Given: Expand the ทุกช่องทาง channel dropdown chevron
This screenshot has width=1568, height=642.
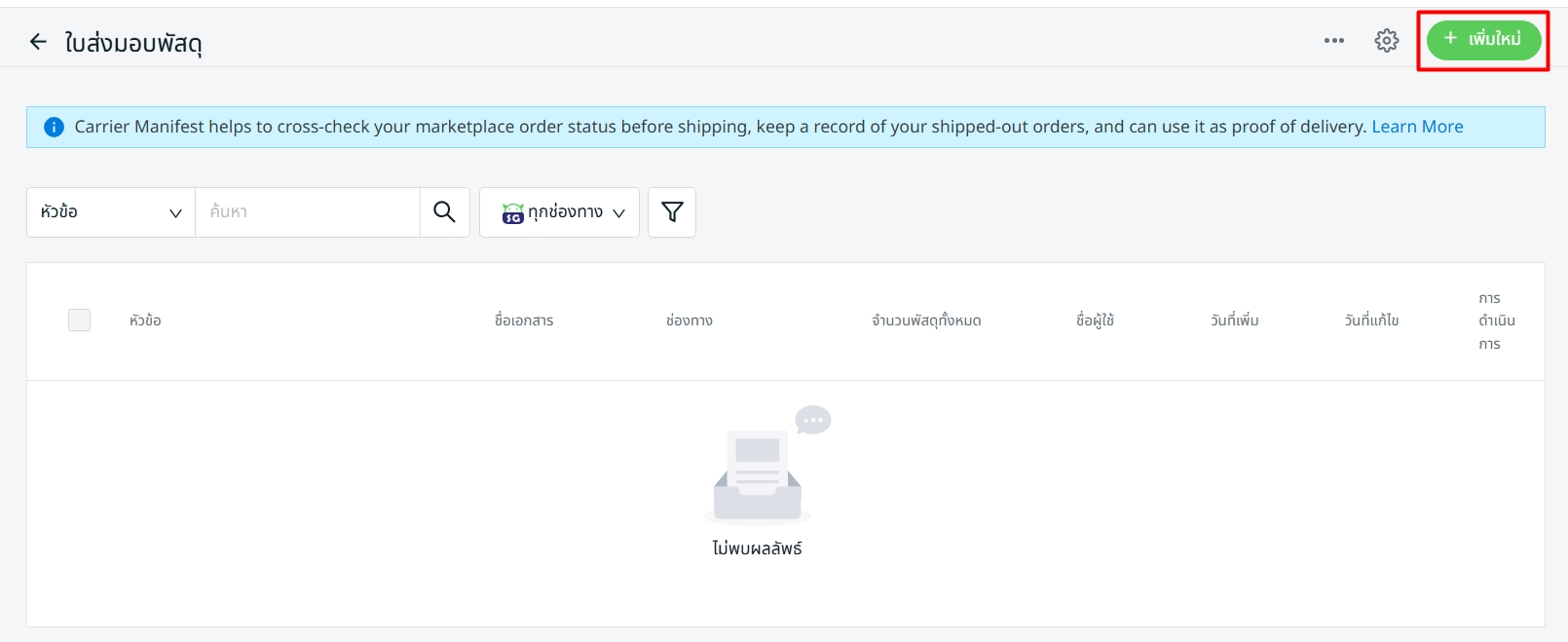Looking at the screenshot, I should pos(618,213).
